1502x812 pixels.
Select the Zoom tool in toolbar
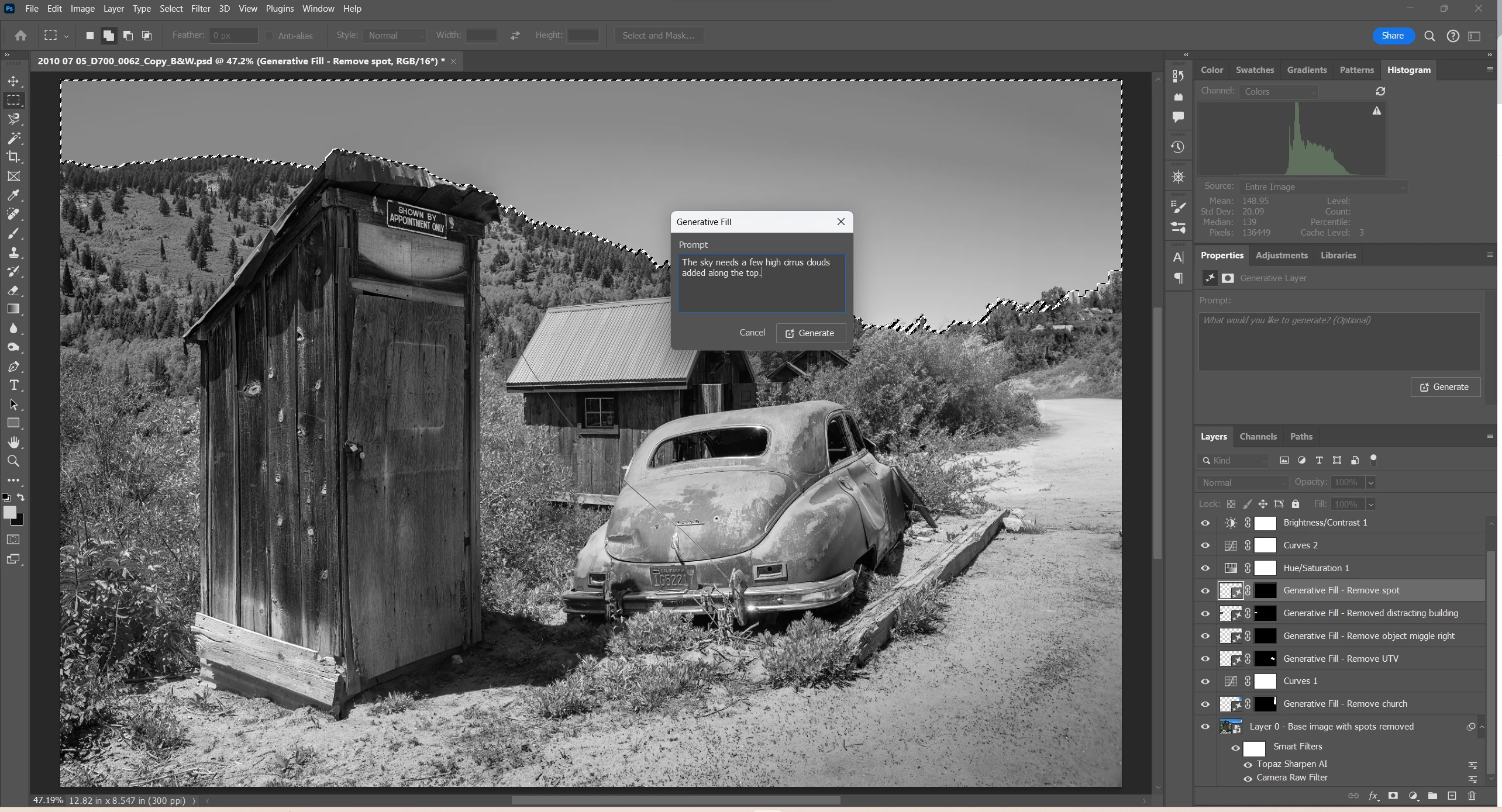[x=13, y=461]
